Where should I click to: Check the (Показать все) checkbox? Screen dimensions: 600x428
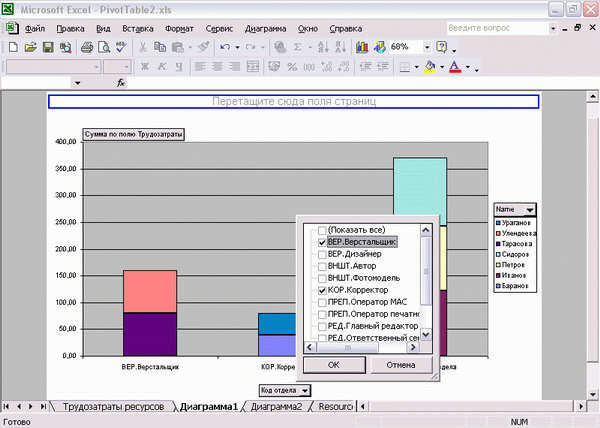tap(322, 230)
